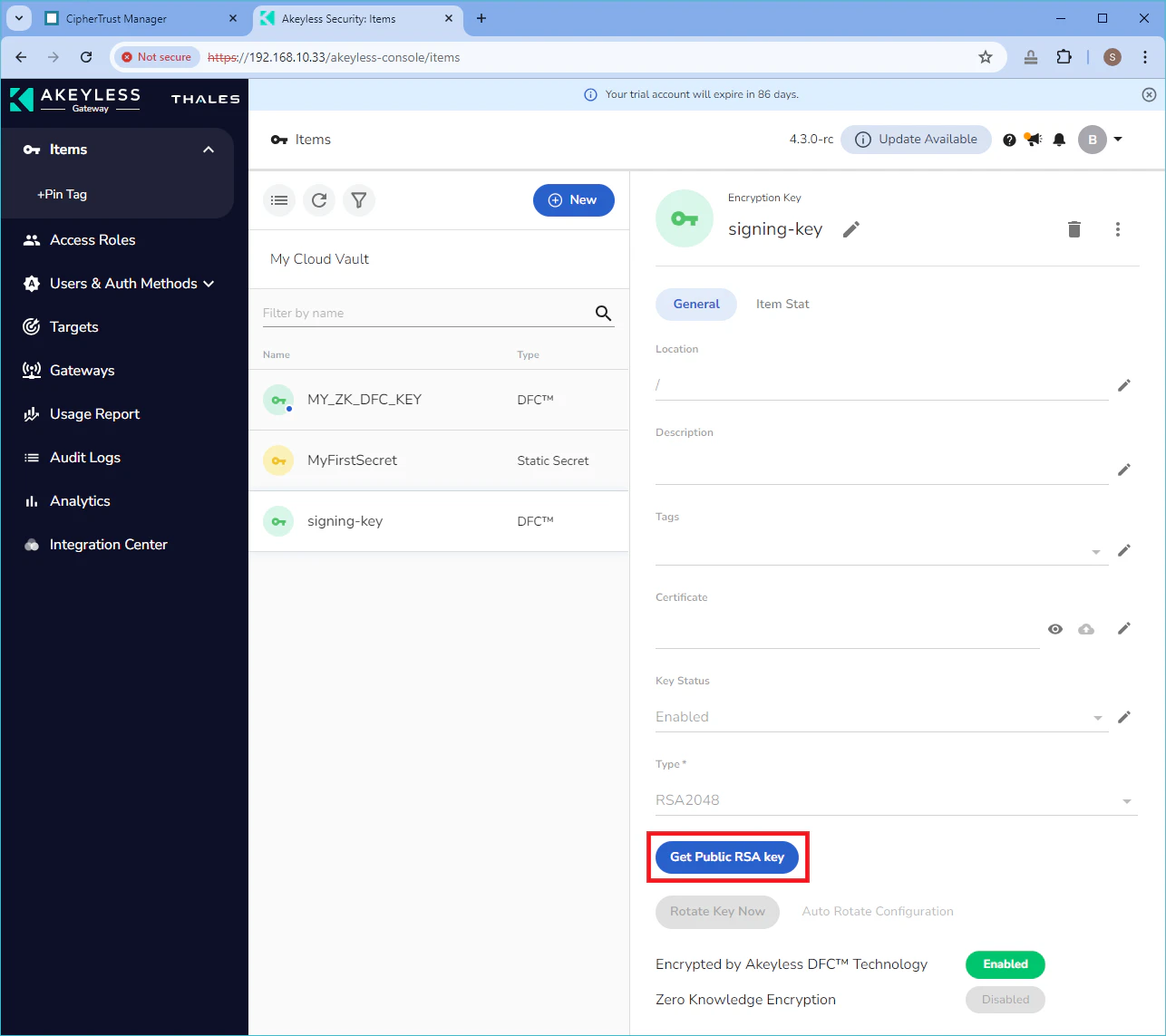
Task: Switch to the General tab
Action: tap(696, 305)
